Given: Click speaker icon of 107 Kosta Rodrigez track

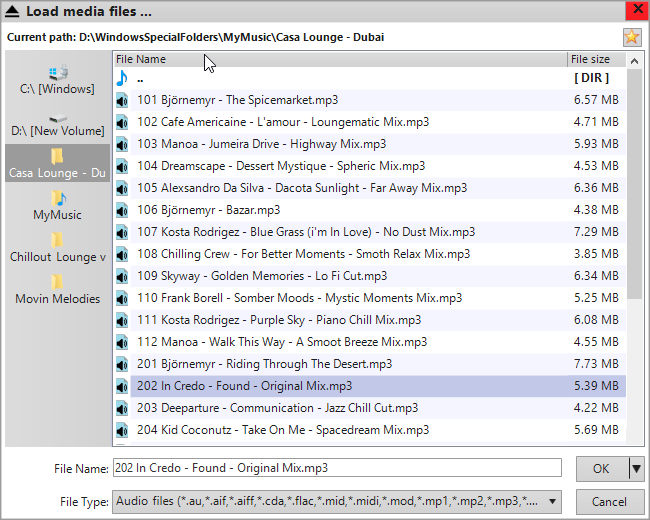Looking at the screenshot, I should (x=122, y=232).
